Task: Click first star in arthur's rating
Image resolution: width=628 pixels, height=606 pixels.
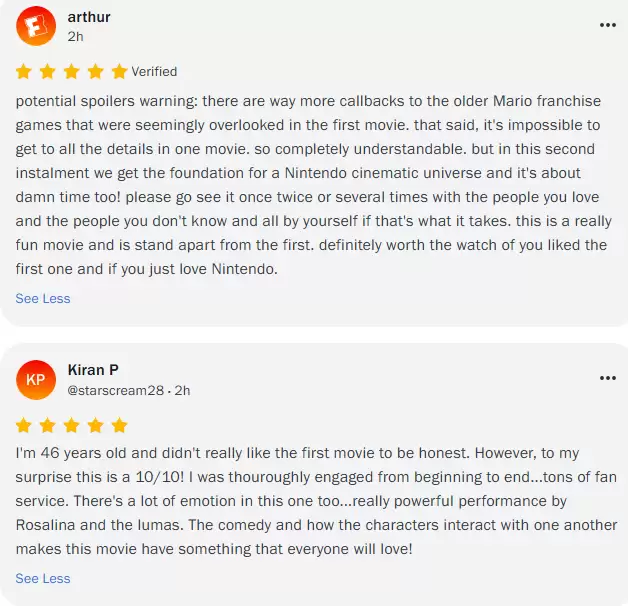Action: pos(24,72)
